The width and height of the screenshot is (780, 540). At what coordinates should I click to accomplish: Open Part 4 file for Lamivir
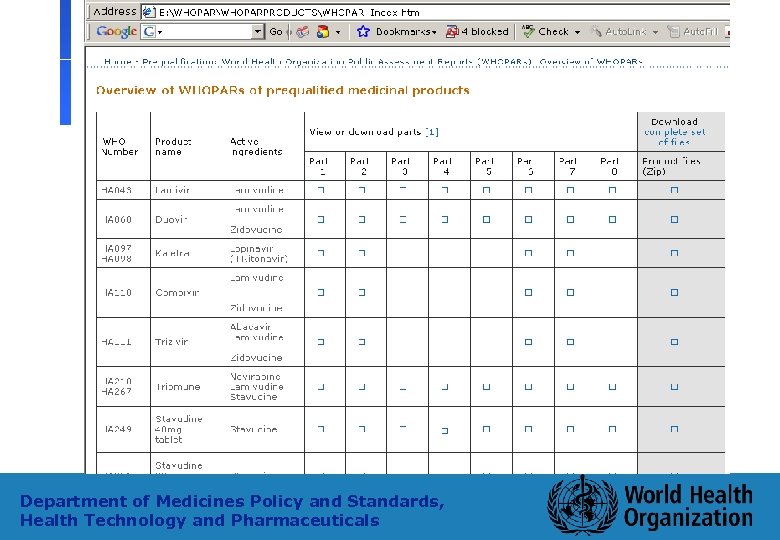[445, 190]
